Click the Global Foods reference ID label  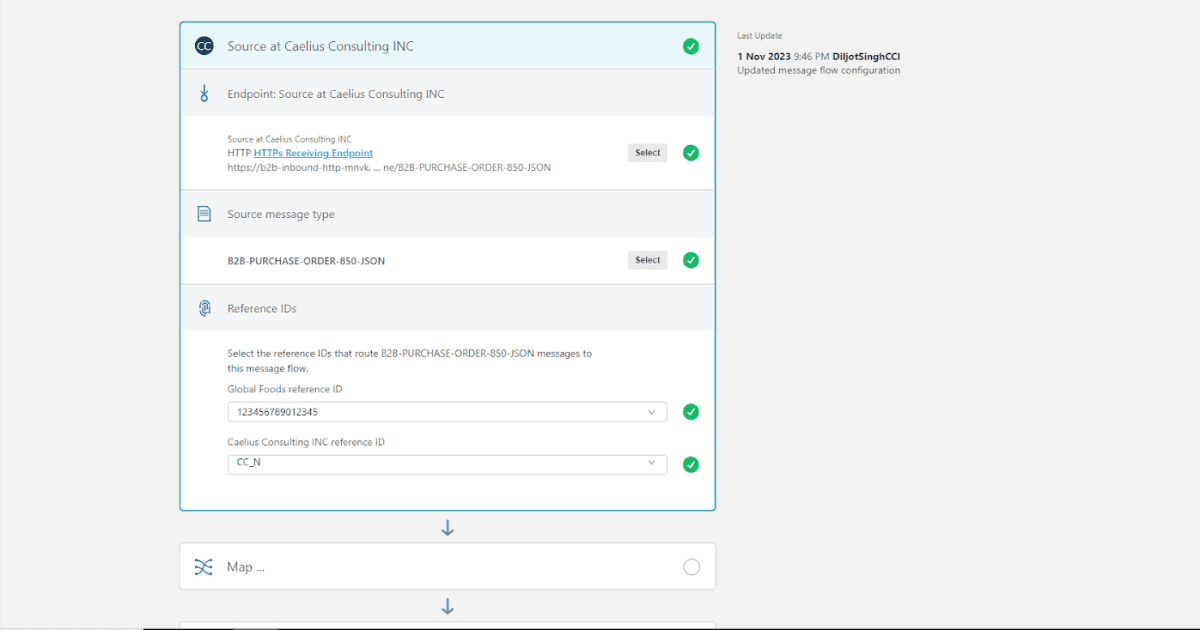point(286,389)
